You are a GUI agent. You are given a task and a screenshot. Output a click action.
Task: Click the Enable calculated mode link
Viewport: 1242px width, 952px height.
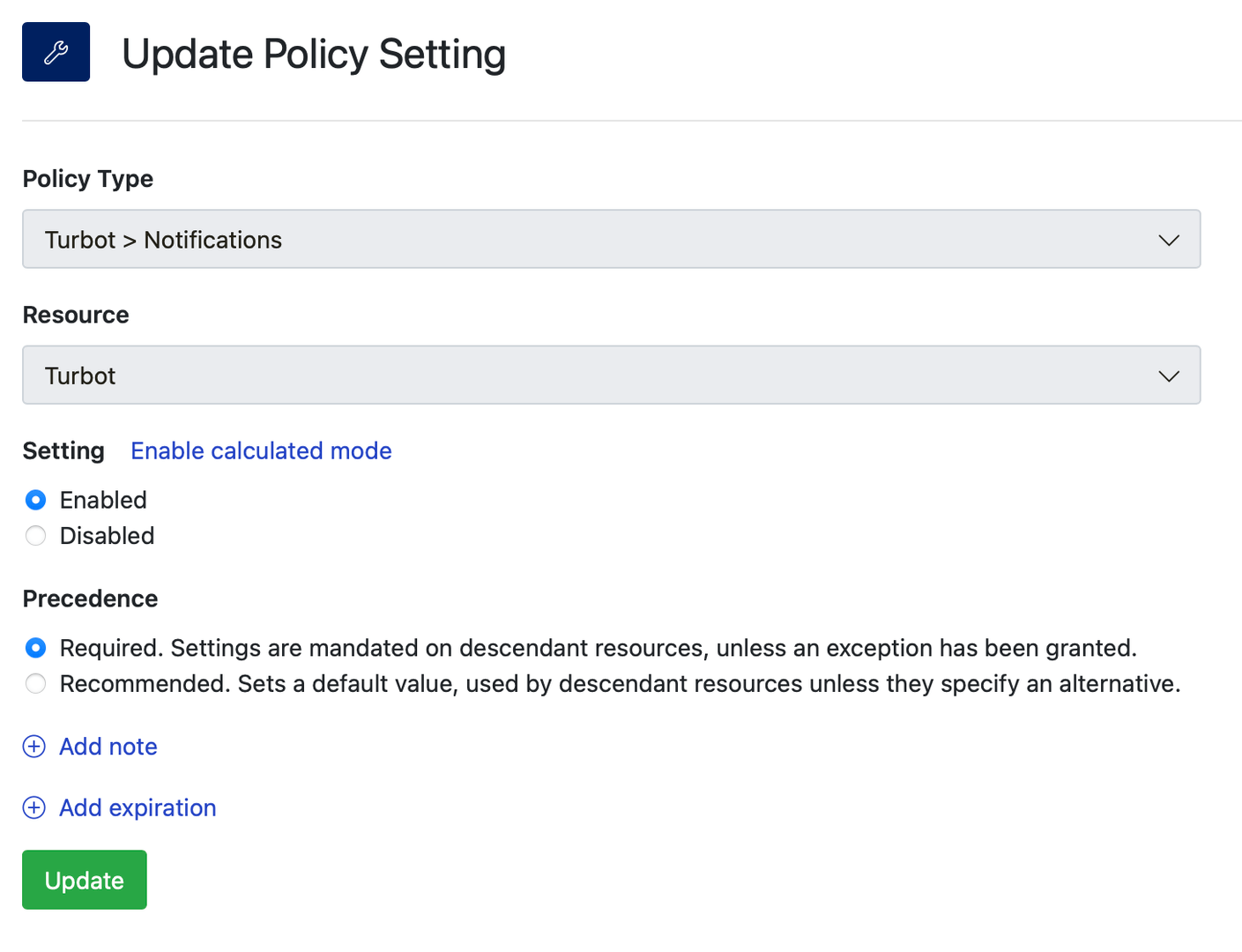(x=261, y=450)
